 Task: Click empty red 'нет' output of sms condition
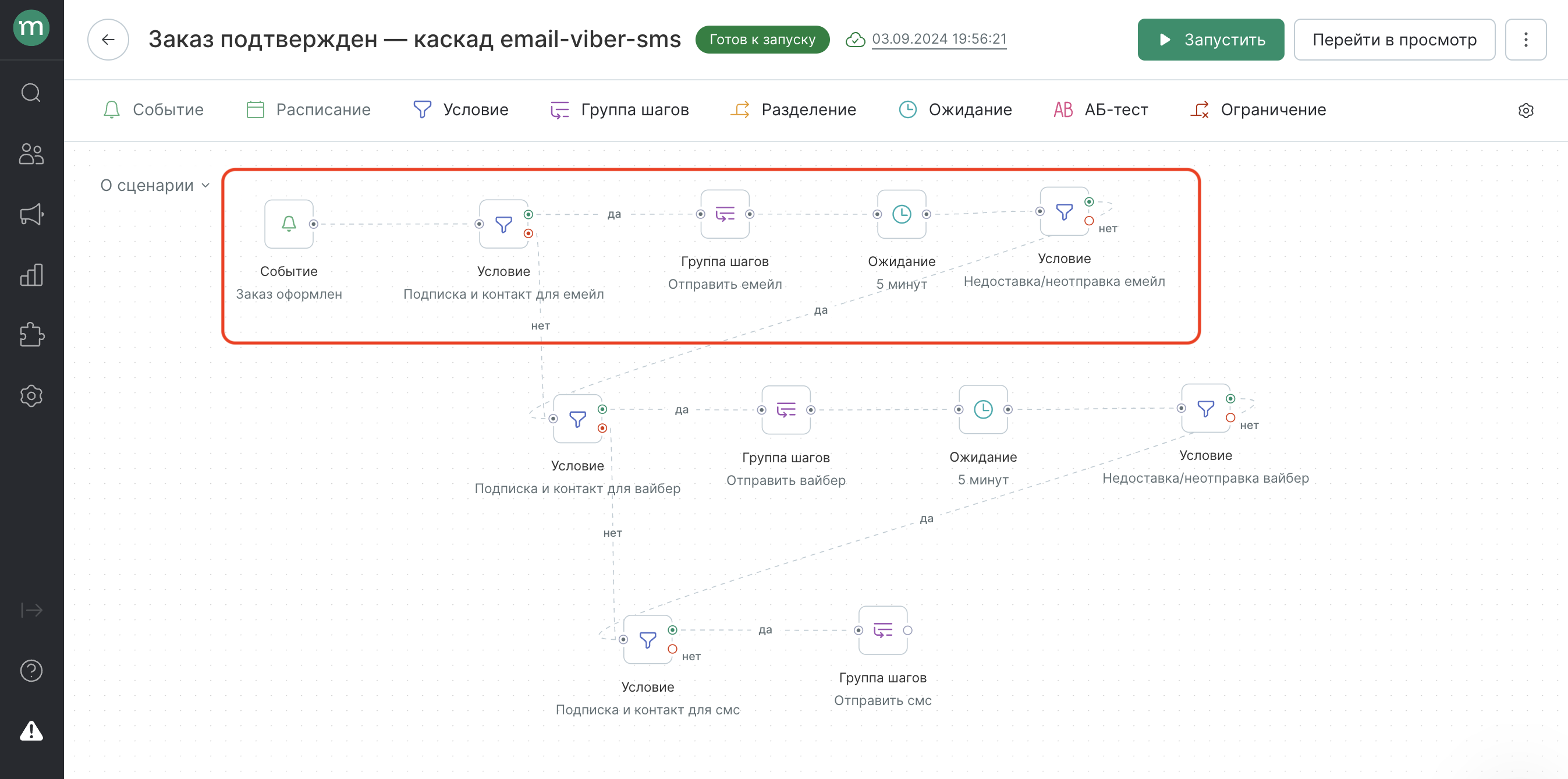pos(673,649)
